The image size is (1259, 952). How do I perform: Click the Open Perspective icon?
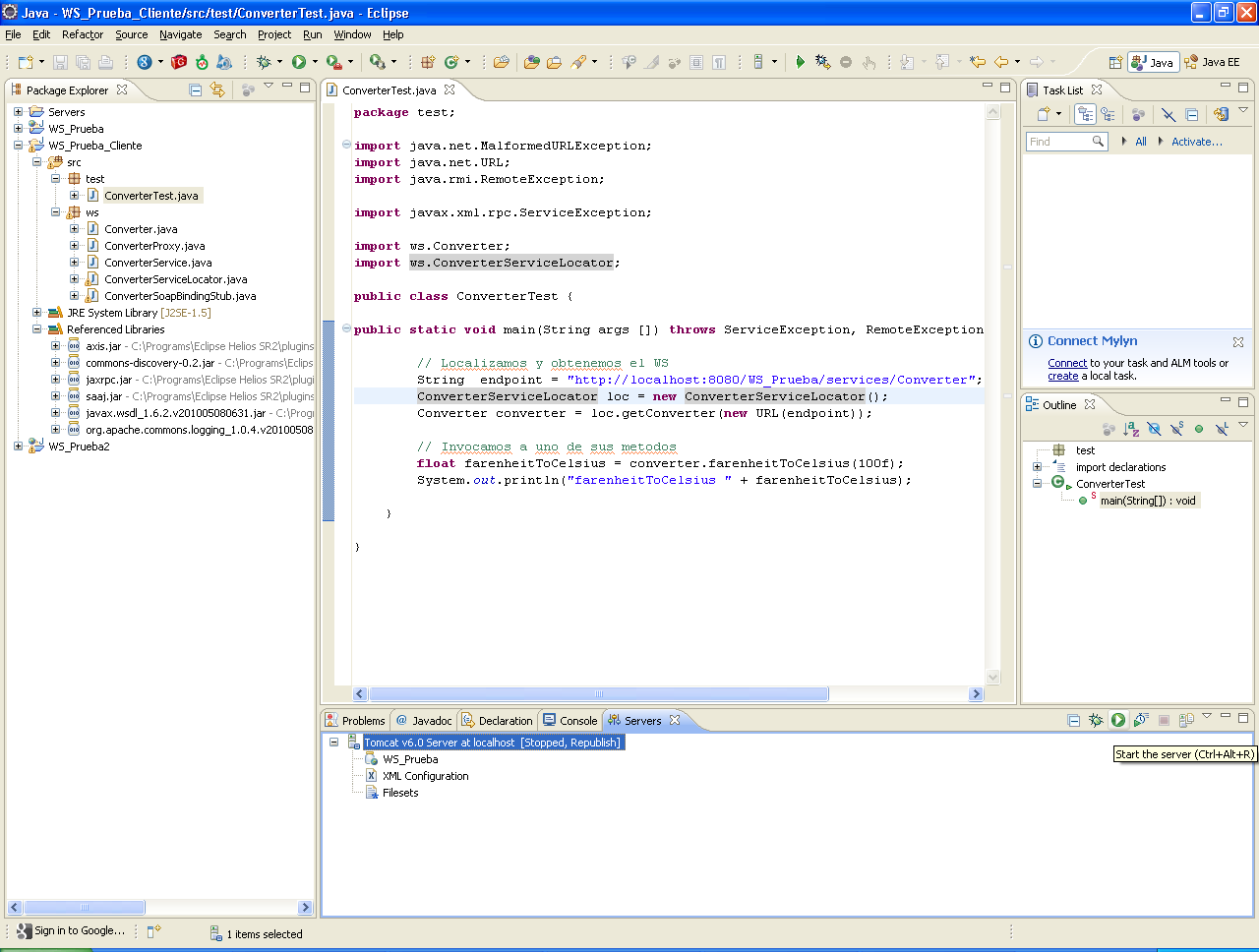point(1115,62)
